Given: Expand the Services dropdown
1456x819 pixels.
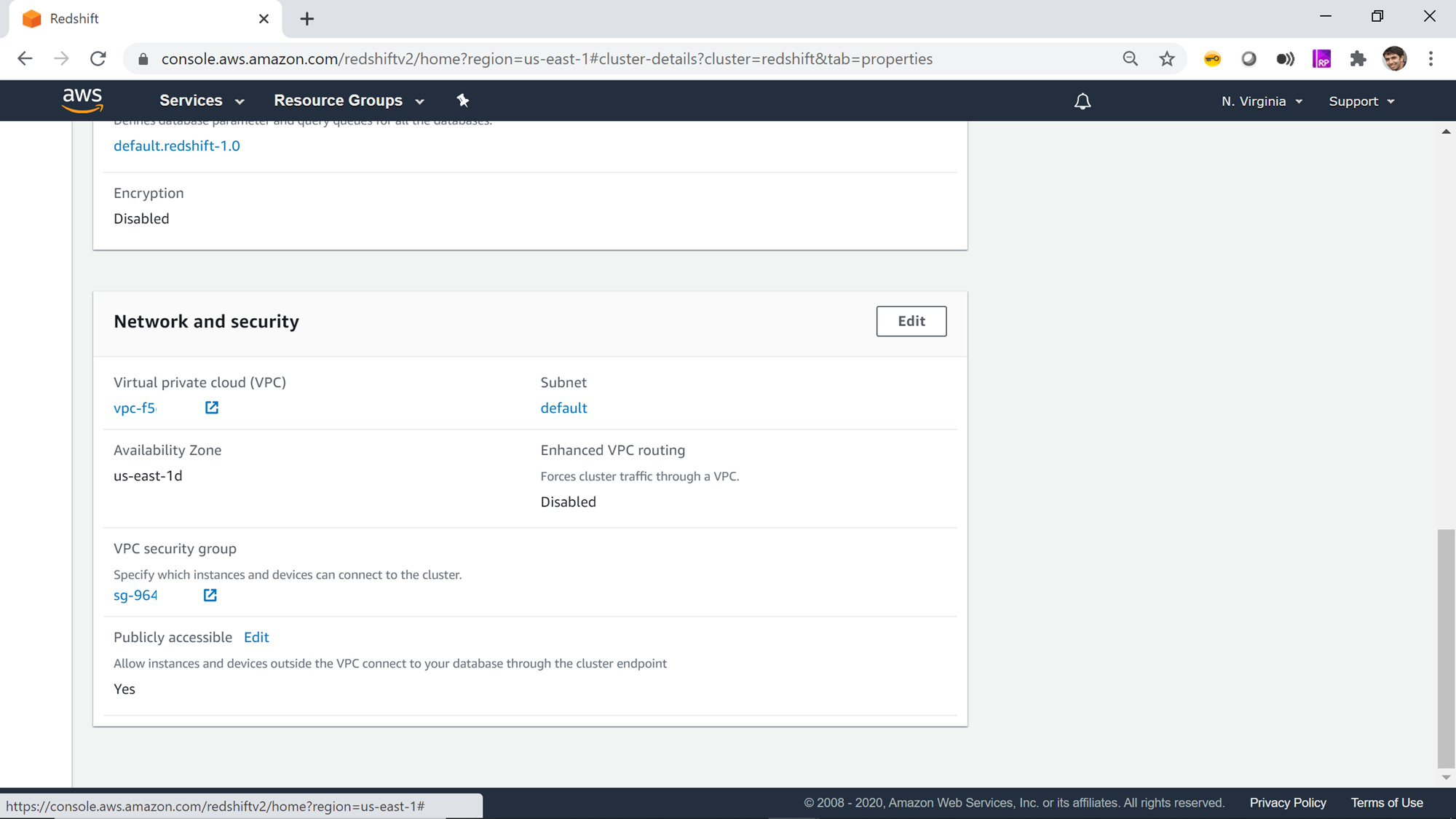Looking at the screenshot, I should (x=202, y=100).
